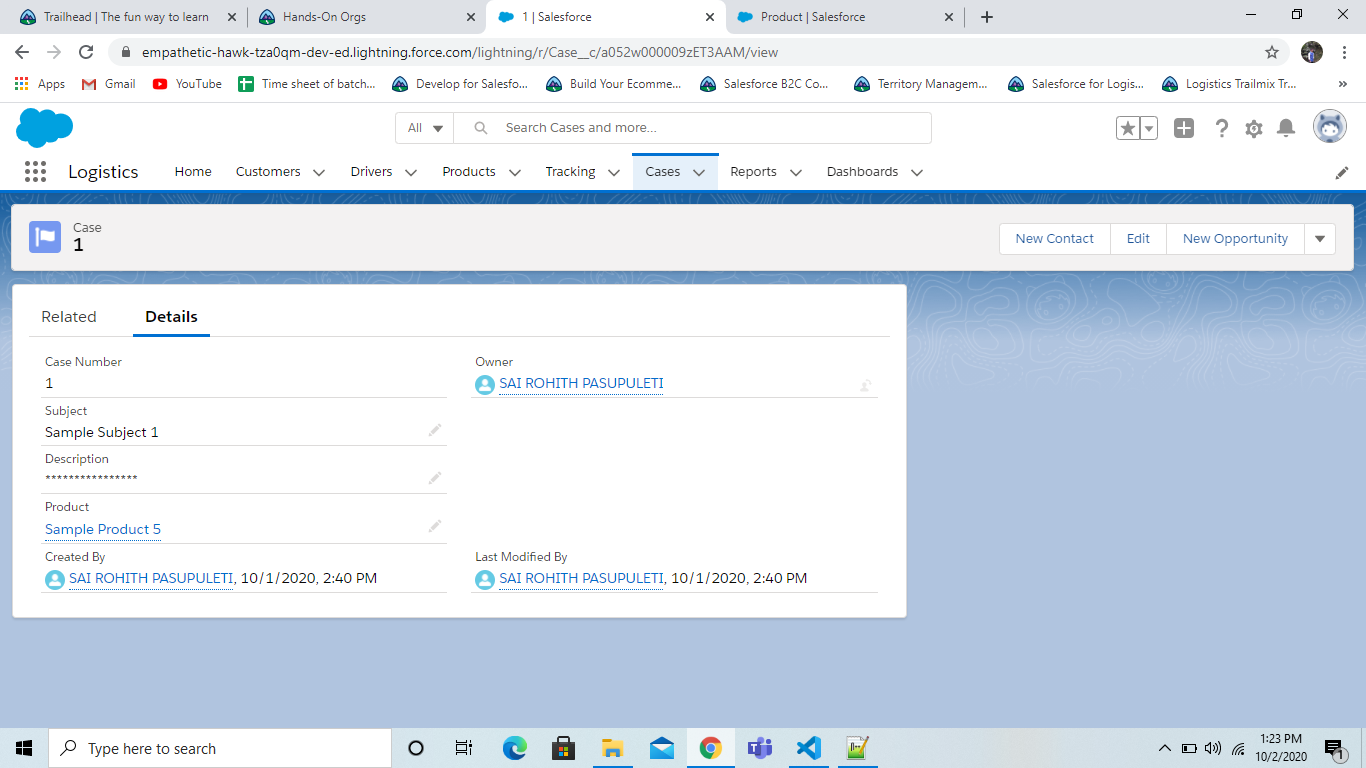
Task: Click the Edit button
Action: tap(1138, 238)
